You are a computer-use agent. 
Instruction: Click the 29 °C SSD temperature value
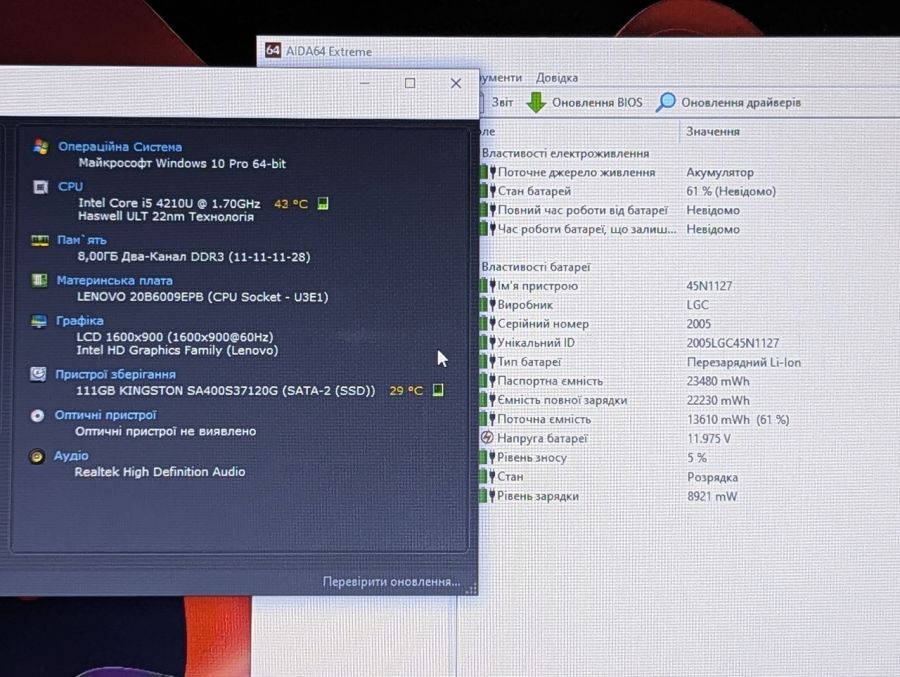(x=406, y=390)
